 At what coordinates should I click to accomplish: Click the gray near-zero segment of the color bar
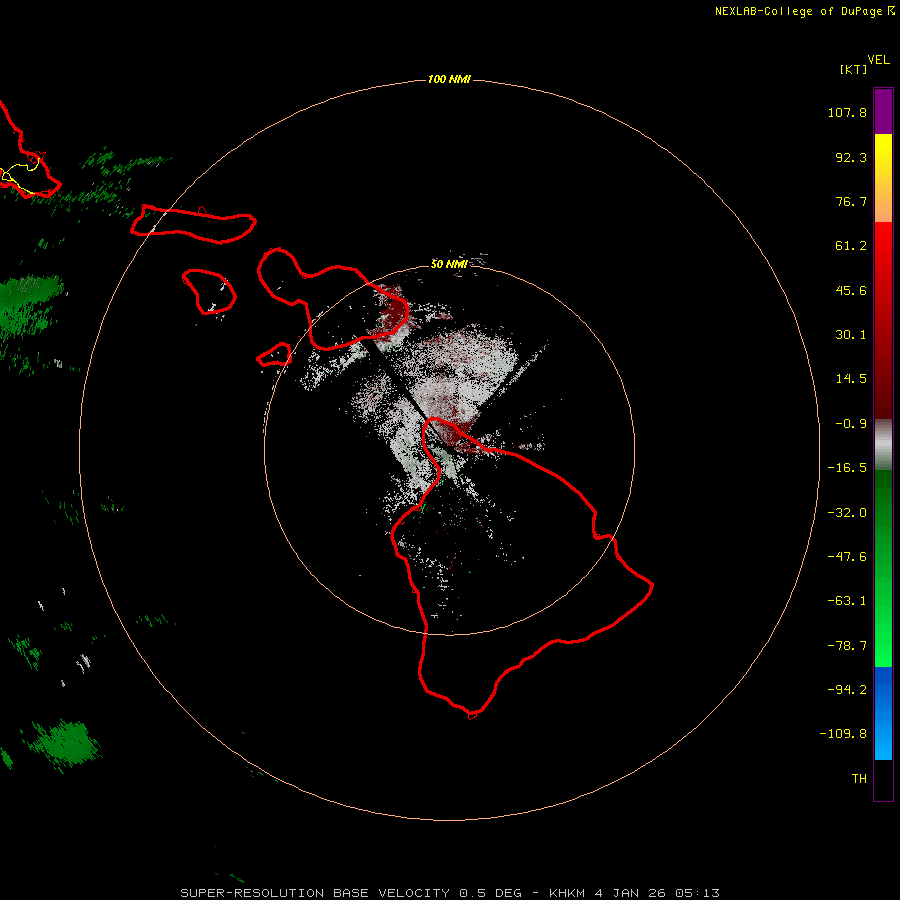click(x=883, y=445)
